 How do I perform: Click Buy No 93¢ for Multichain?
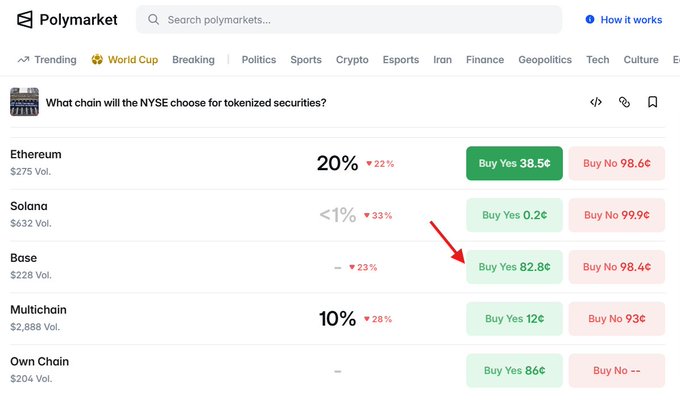[617, 319]
